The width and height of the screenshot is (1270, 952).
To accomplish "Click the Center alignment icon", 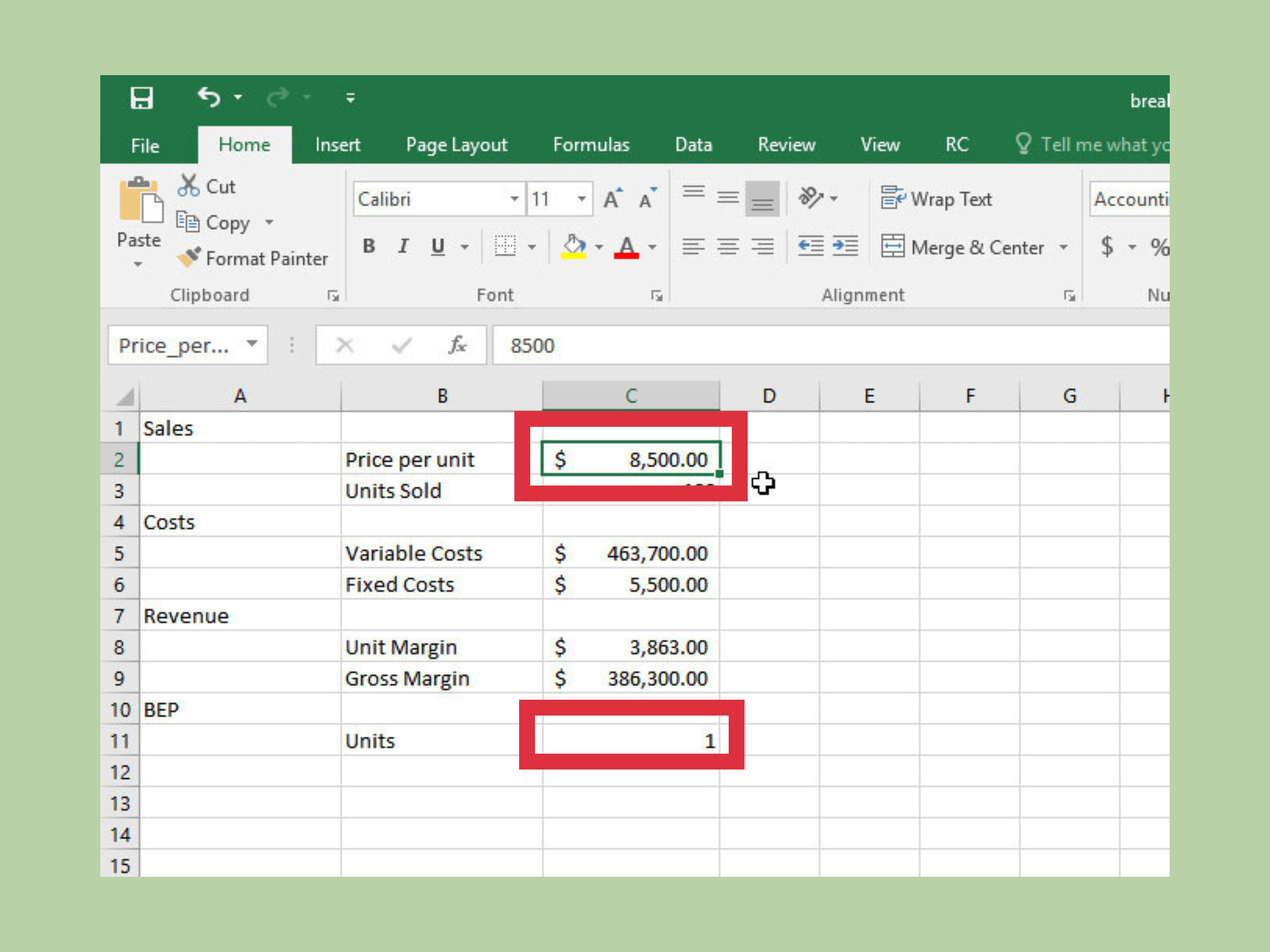I will tap(728, 247).
